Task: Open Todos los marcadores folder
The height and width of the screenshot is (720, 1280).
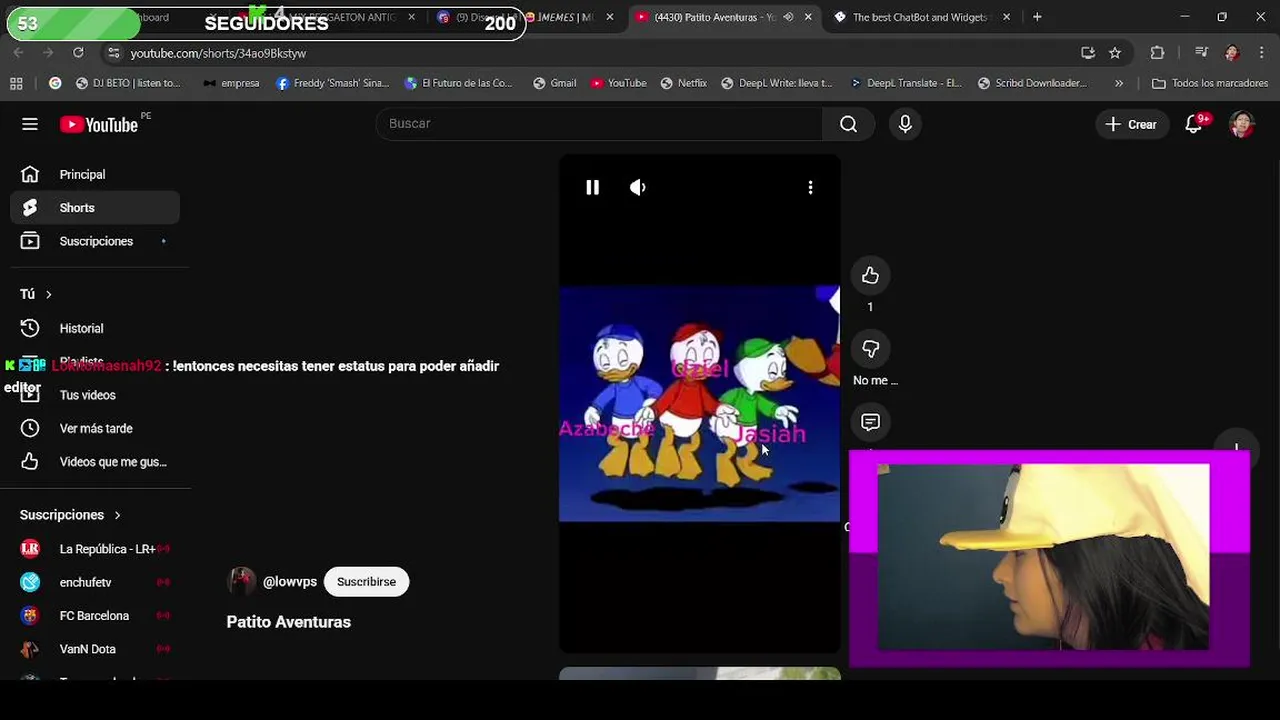Action: pos(1210,83)
